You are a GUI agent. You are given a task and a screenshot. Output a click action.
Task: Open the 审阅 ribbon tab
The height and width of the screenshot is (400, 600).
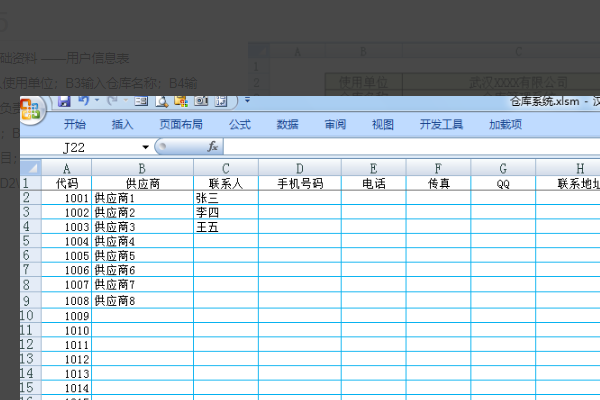point(335,124)
